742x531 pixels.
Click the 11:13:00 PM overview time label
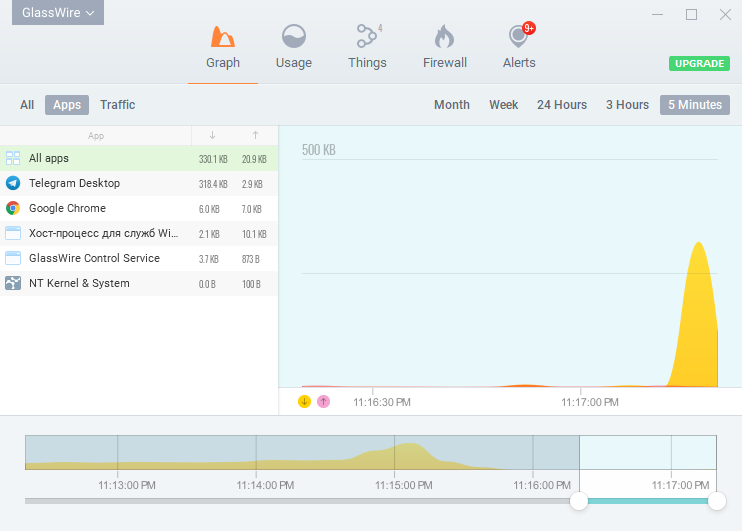(127, 485)
